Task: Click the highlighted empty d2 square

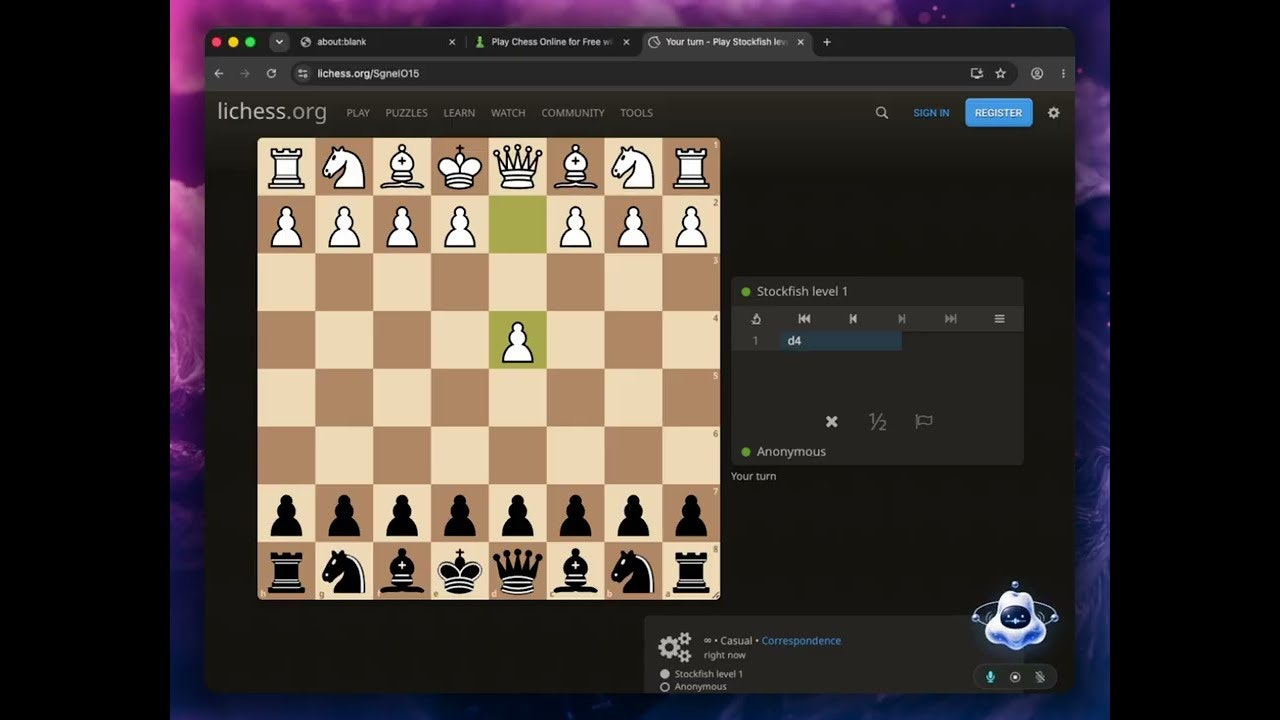Action: (x=518, y=225)
